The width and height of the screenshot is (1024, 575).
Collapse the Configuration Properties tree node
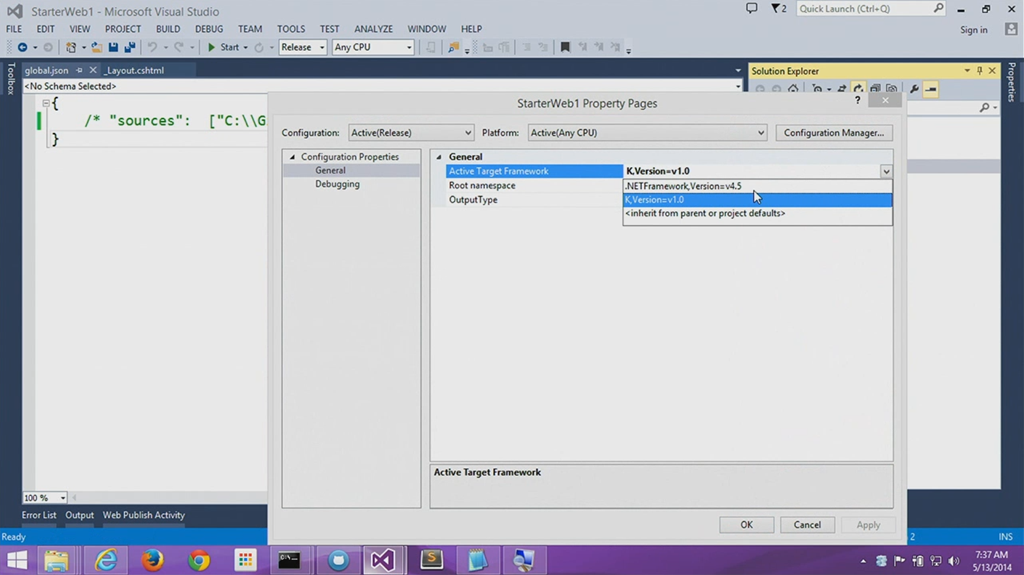click(x=293, y=157)
